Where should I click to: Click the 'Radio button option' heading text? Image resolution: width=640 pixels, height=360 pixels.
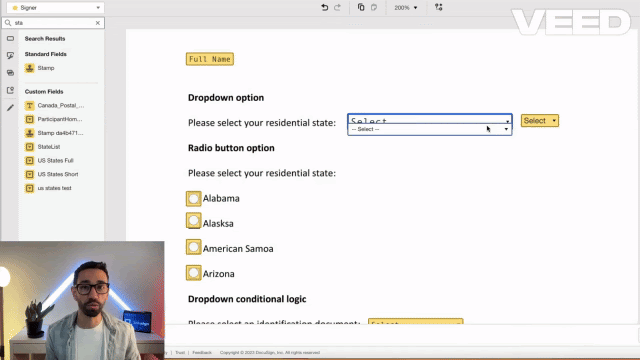point(231,148)
